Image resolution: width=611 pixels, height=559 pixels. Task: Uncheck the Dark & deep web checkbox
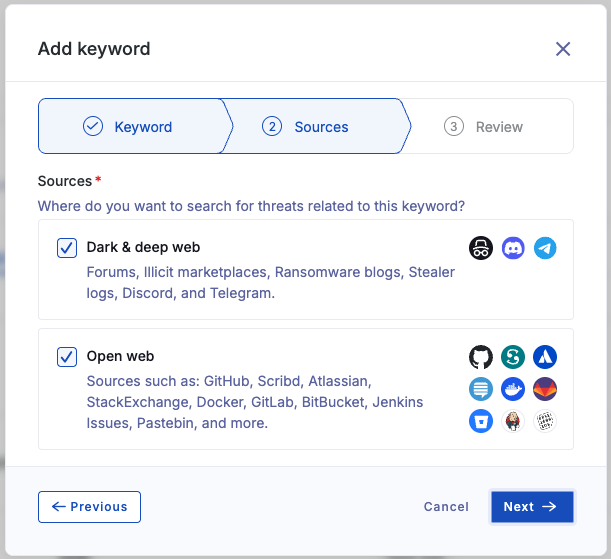click(67, 248)
